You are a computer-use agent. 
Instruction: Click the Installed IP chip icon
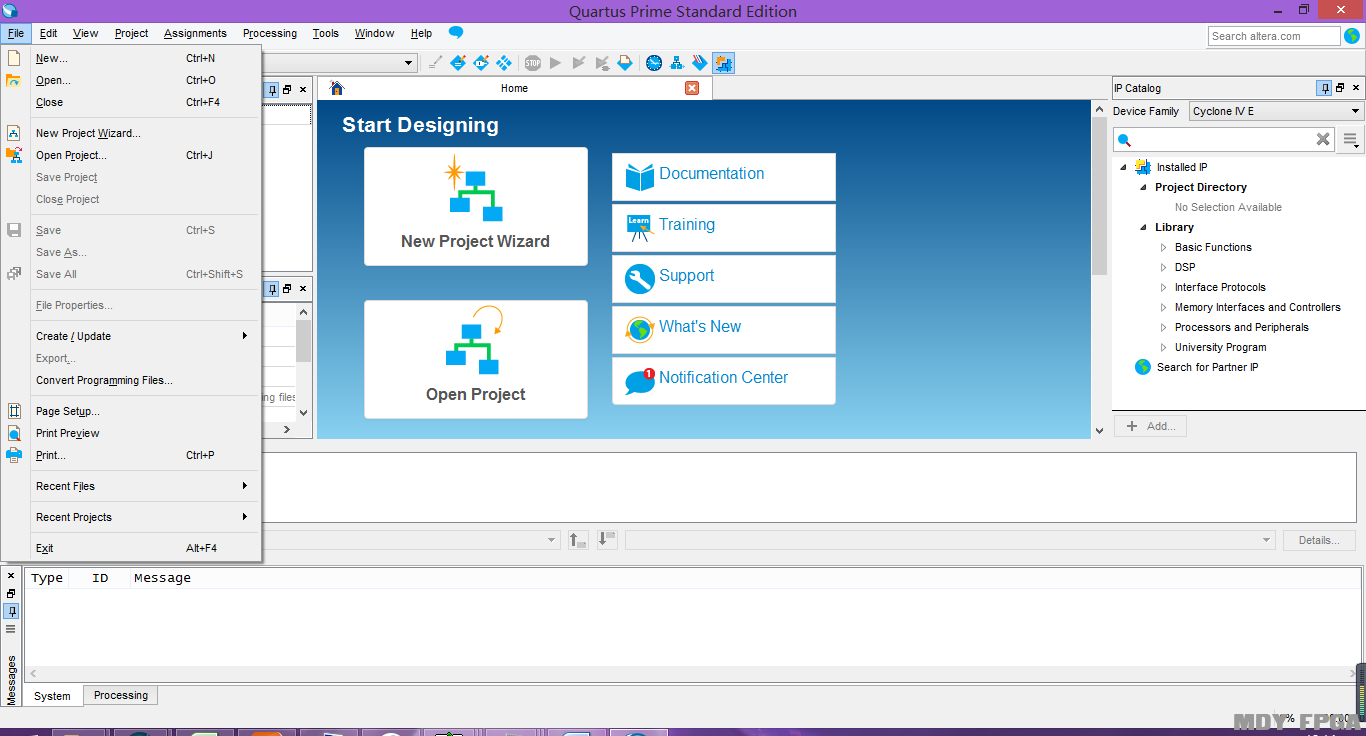(x=1143, y=167)
